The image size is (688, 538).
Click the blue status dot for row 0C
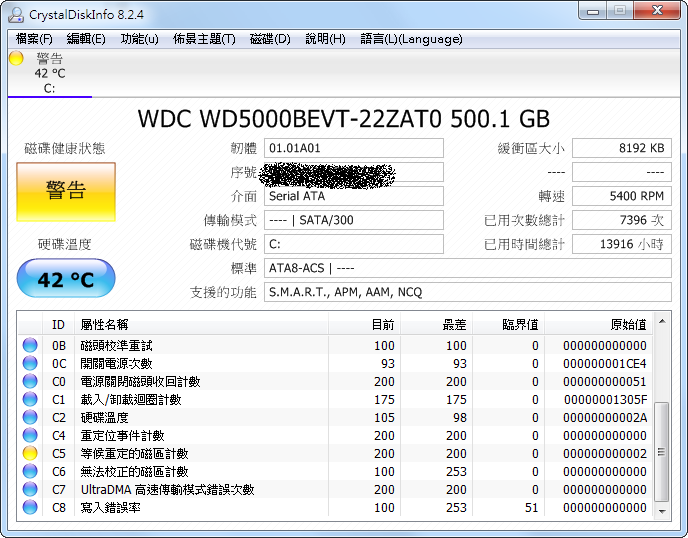coord(30,363)
